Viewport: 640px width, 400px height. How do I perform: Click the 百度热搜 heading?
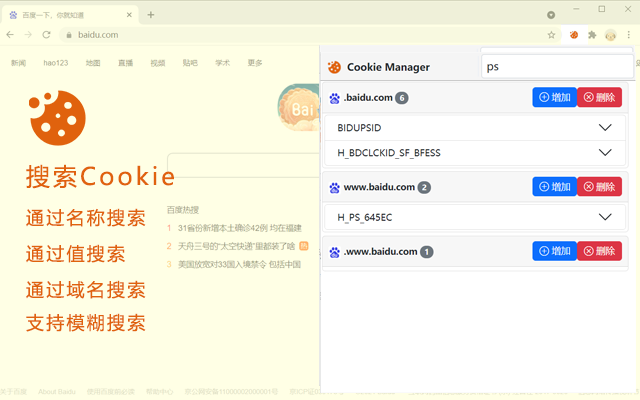[183, 210]
